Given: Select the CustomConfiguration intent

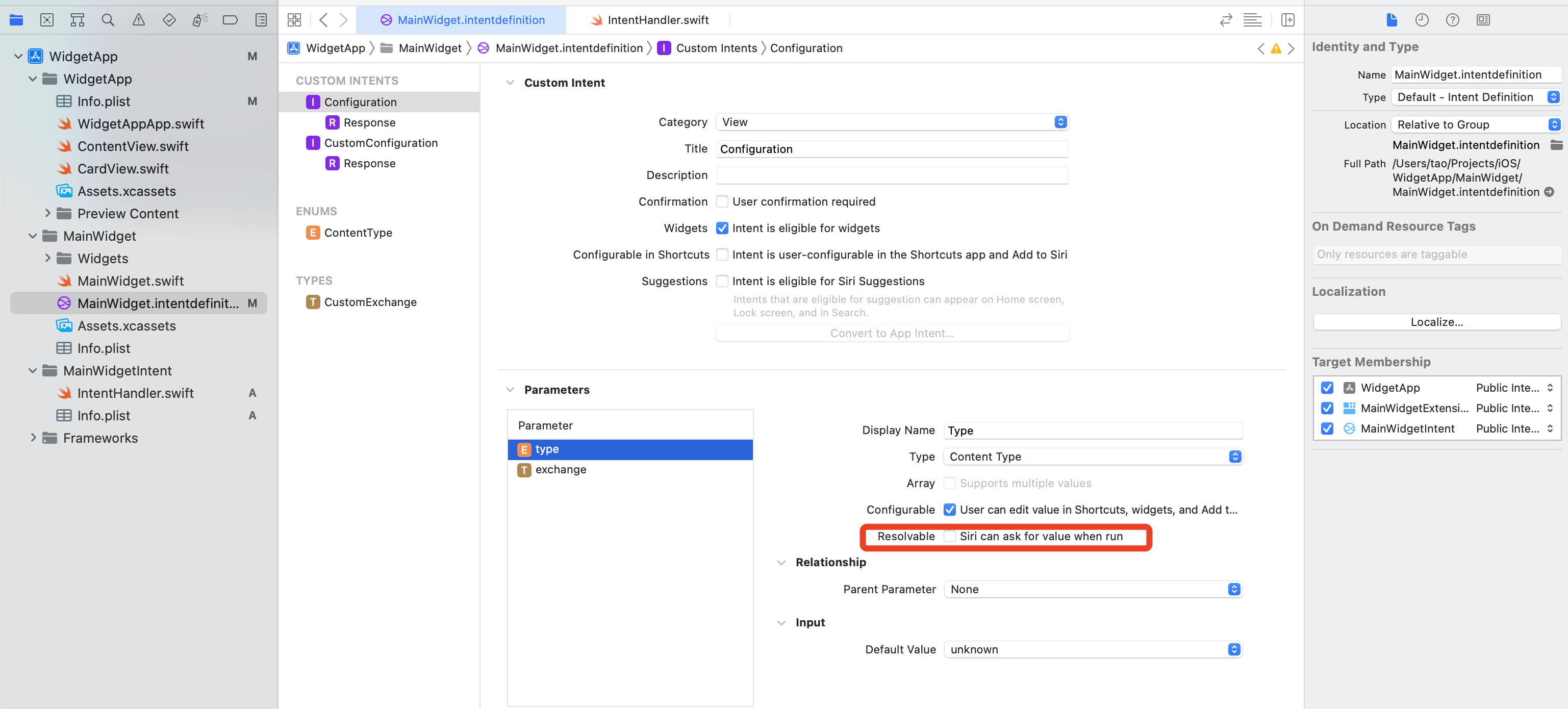Looking at the screenshot, I should [380, 142].
